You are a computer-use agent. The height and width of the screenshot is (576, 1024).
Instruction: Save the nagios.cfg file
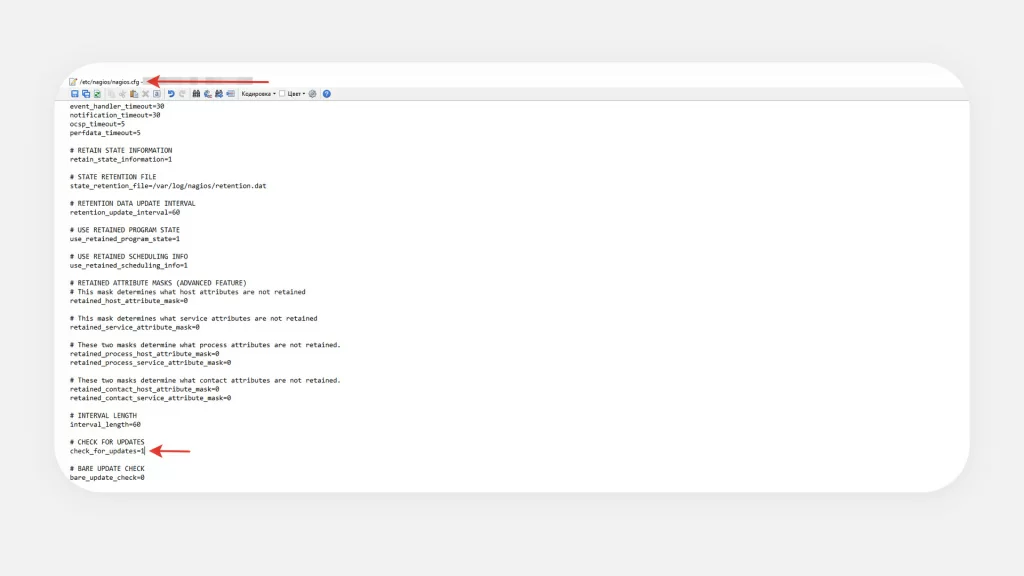point(73,93)
